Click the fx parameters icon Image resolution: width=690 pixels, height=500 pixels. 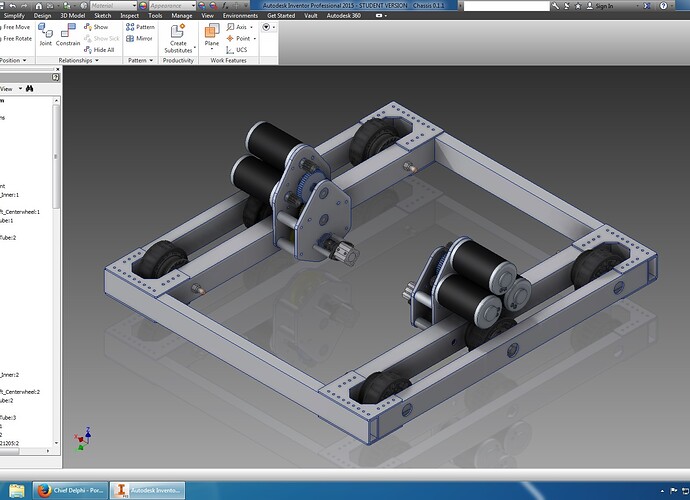[x=225, y=6]
